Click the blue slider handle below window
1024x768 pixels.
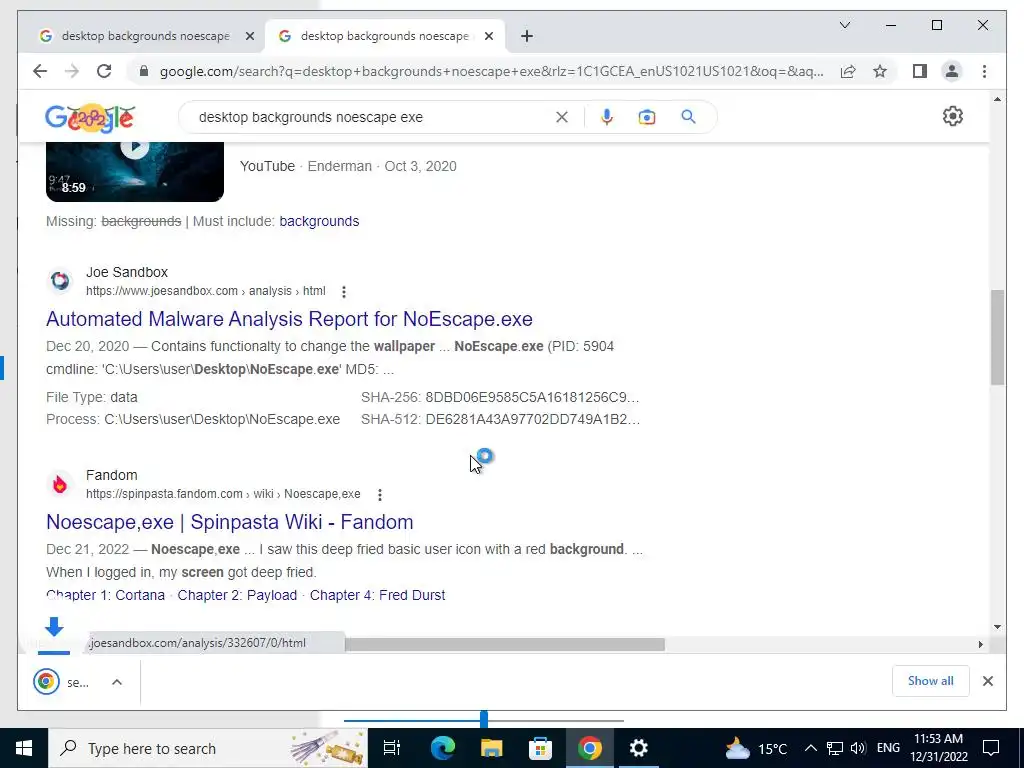pos(483,720)
